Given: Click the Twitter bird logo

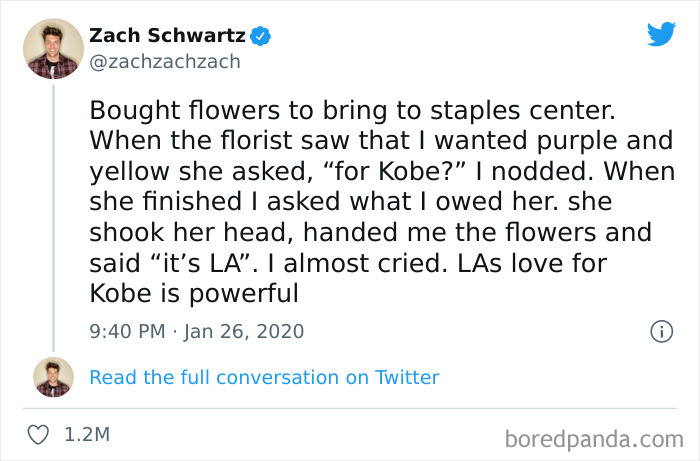Looking at the screenshot, I should pos(661,35).
